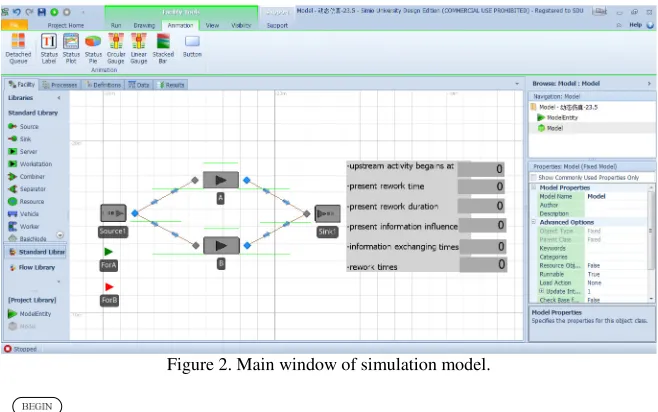The image size is (658, 412).
Task: Select the ForB red entity
Action: [x=109, y=287]
